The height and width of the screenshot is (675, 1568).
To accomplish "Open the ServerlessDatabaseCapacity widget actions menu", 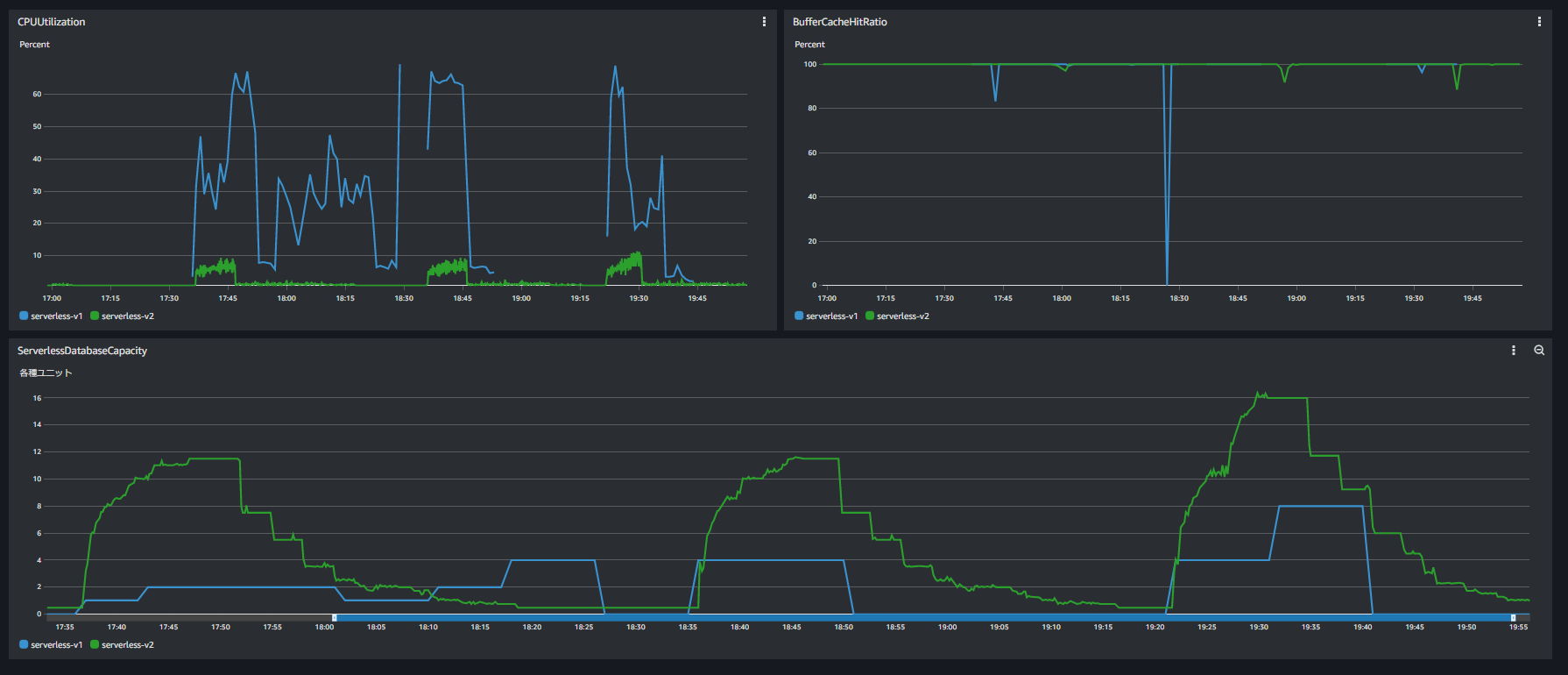I will click(x=1513, y=351).
